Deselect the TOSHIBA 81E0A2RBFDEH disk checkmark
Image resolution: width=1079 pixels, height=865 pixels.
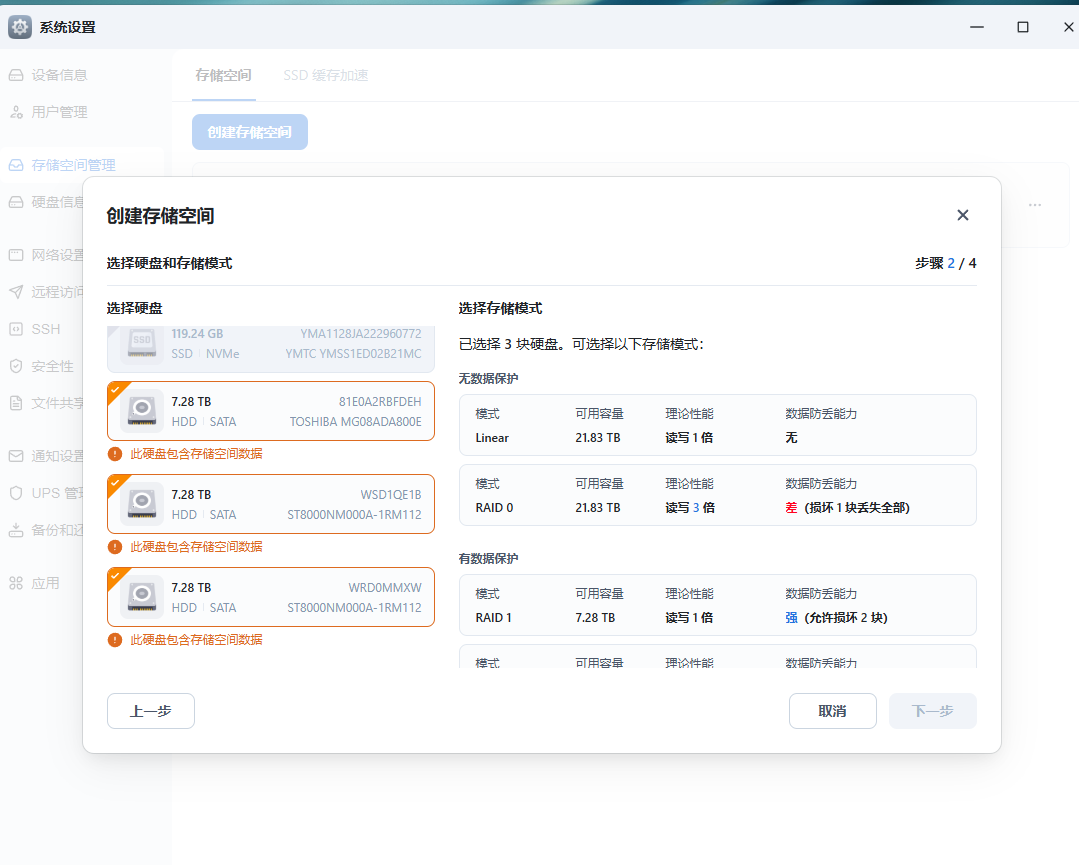115,389
